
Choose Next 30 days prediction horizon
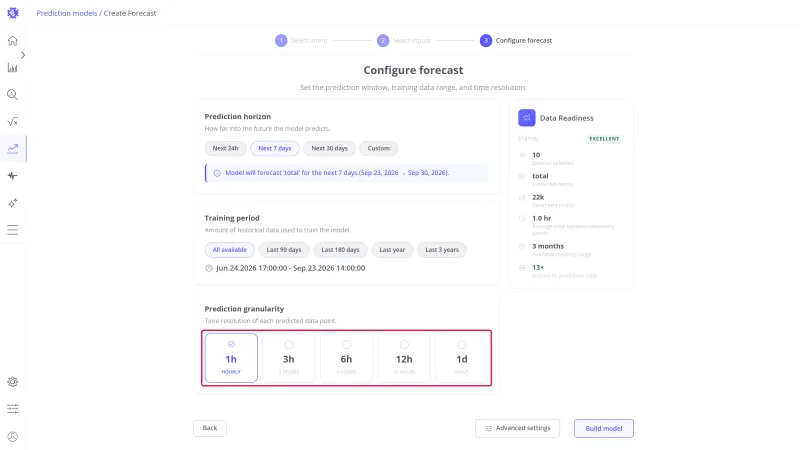pos(330,148)
